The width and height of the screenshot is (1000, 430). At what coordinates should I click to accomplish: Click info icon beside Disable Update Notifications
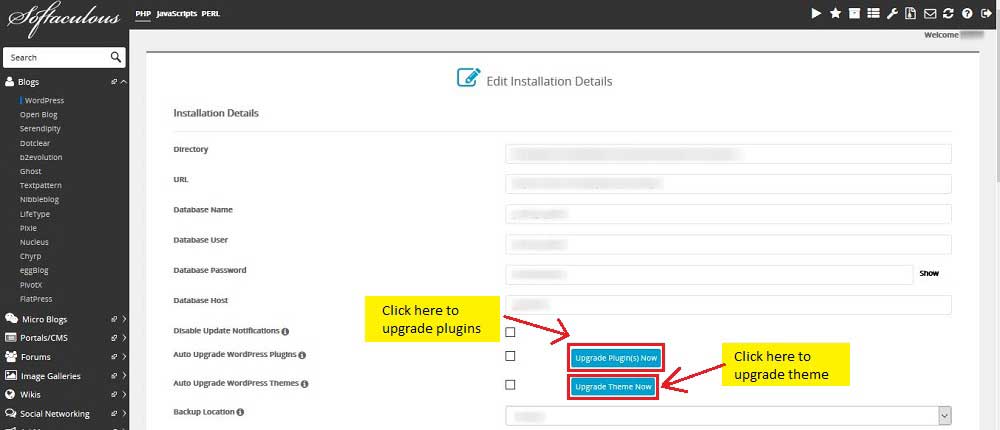click(x=285, y=332)
